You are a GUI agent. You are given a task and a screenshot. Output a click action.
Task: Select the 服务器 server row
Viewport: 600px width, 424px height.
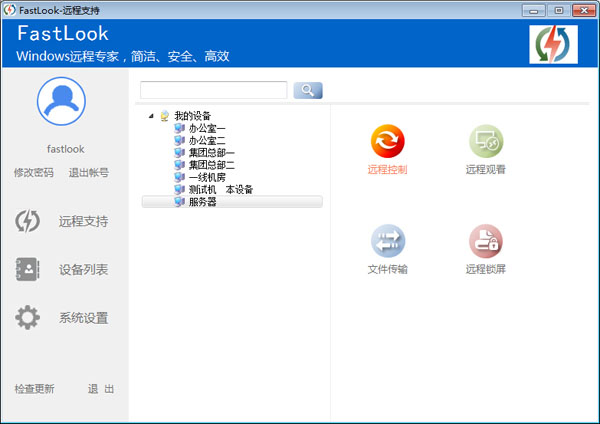tap(232, 202)
